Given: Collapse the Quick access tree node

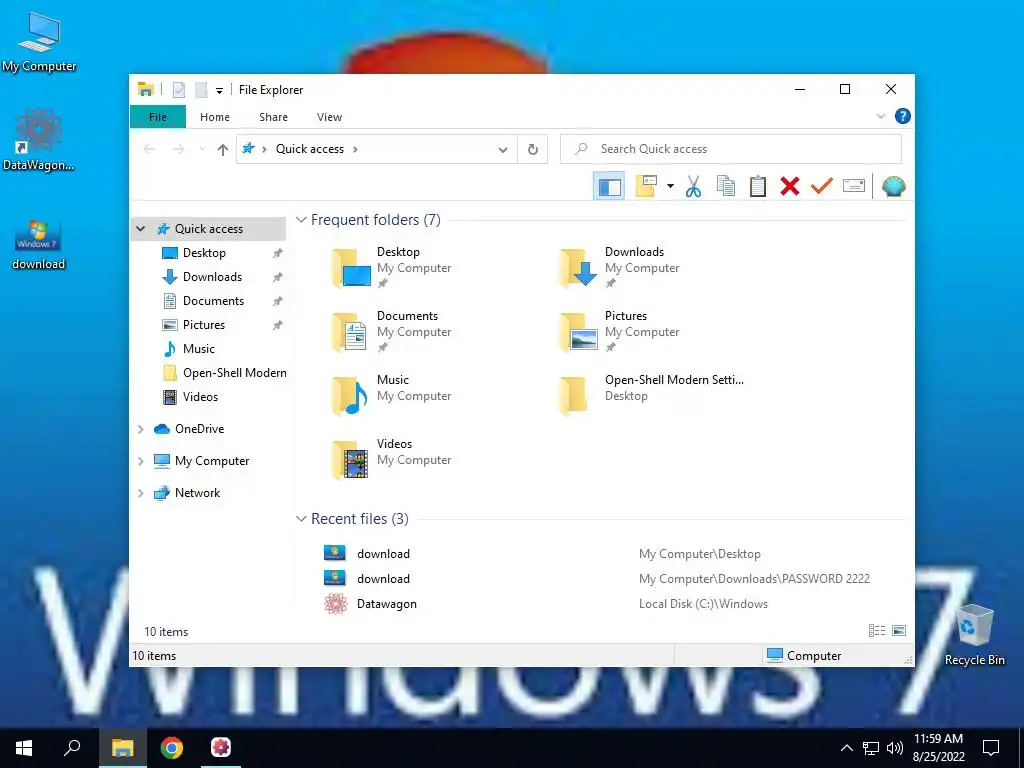Looking at the screenshot, I should coord(140,229).
